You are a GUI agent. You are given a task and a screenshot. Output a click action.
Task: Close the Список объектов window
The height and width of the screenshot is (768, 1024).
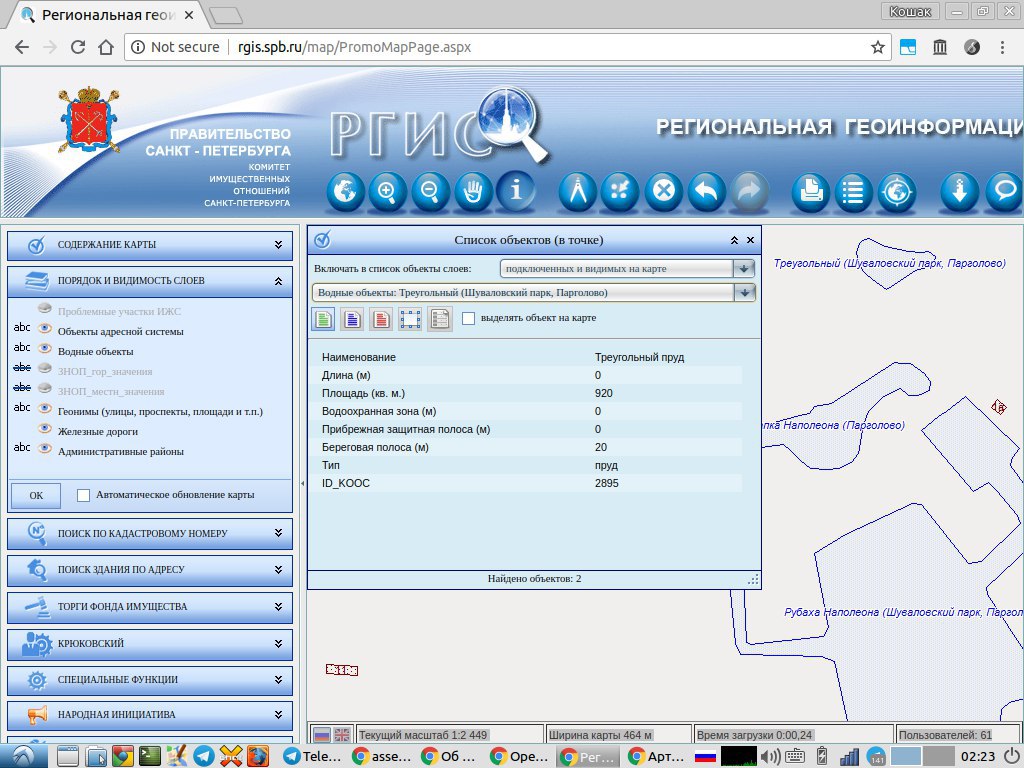pyautogui.click(x=752, y=240)
